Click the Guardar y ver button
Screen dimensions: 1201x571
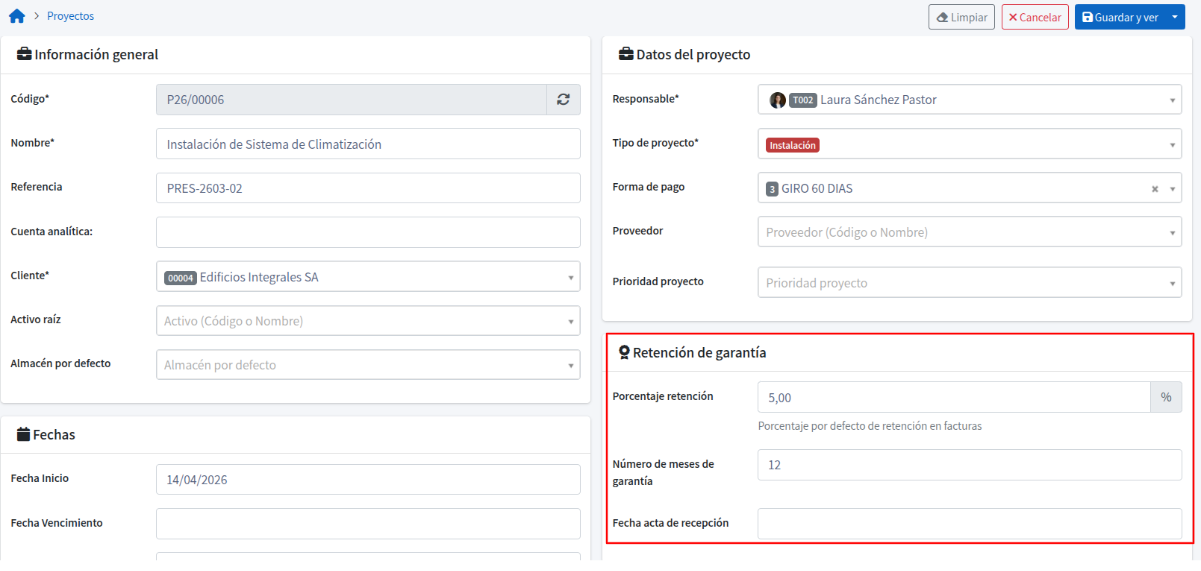pos(1119,18)
